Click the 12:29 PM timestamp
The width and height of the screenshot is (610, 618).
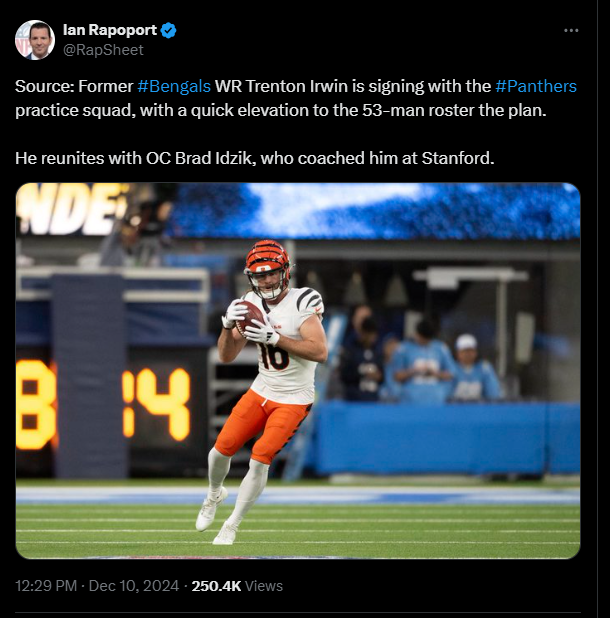pos(46,586)
